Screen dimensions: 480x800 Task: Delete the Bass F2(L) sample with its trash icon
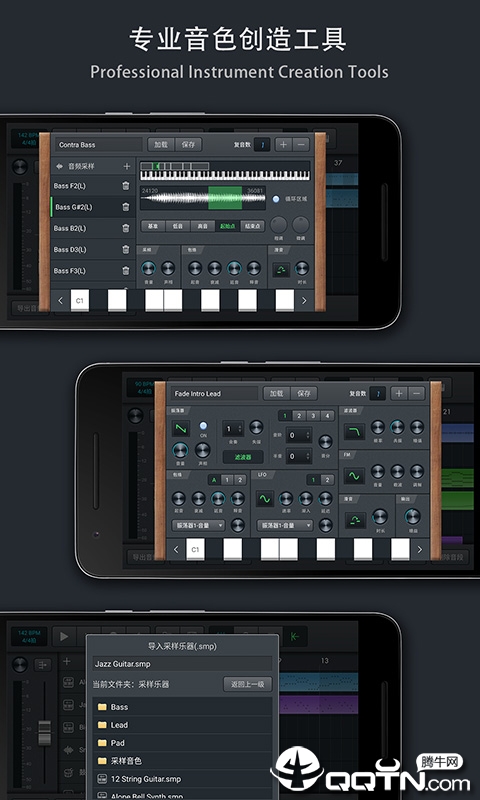tap(125, 186)
